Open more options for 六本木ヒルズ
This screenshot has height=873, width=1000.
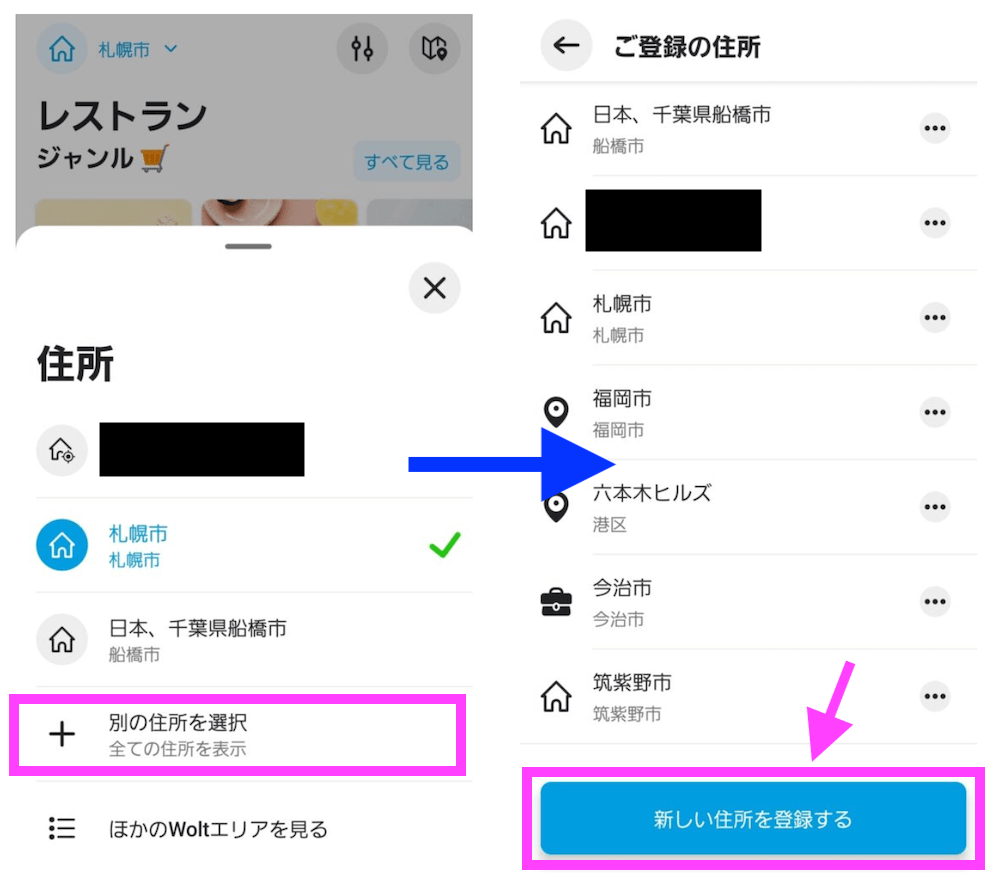(935, 507)
